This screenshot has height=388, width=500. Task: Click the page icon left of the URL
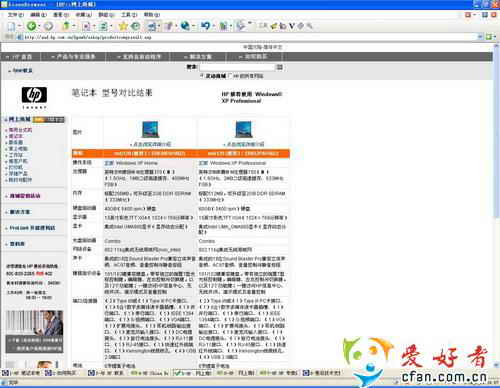pos(20,37)
